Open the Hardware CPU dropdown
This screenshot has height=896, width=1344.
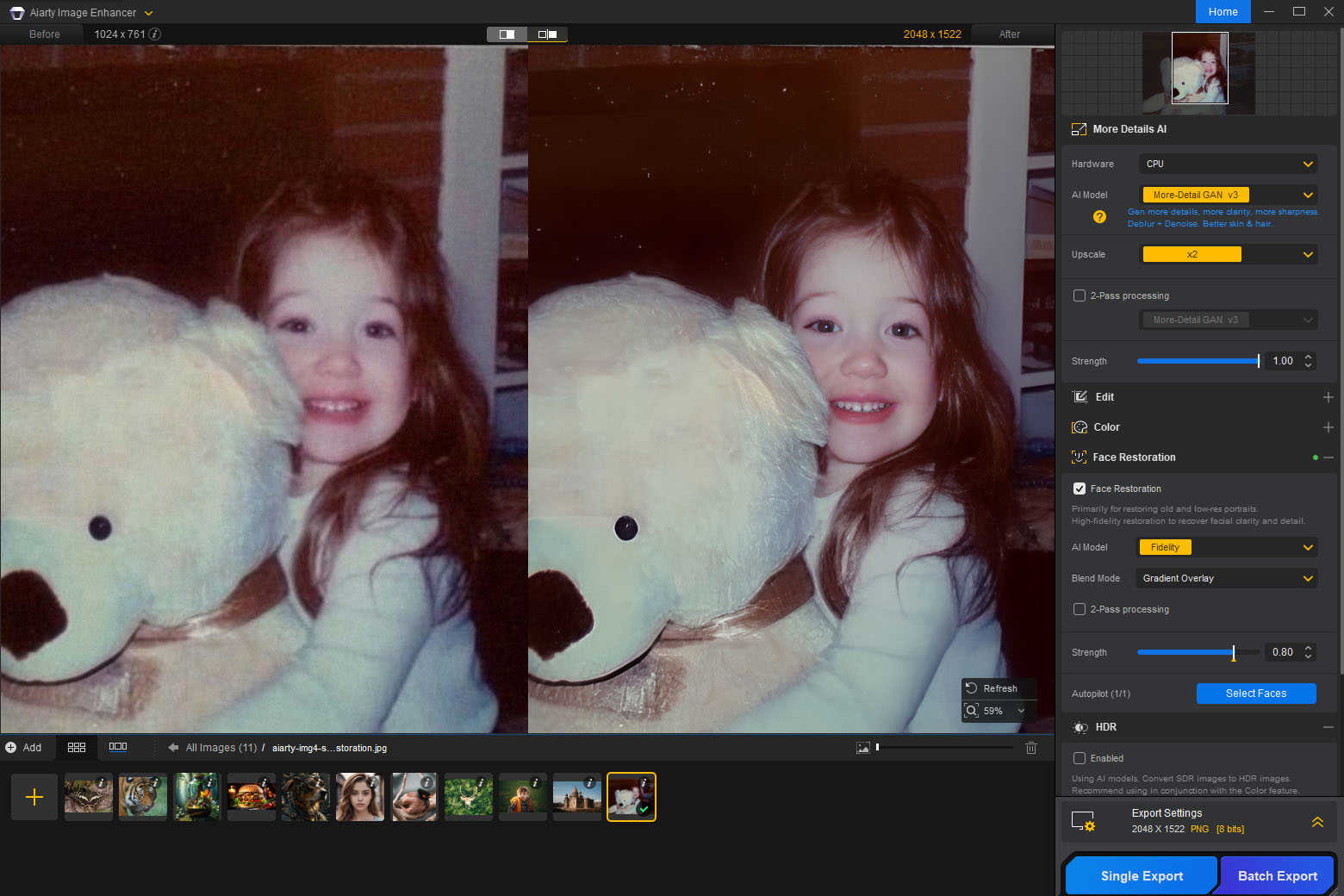click(x=1229, y=164)
